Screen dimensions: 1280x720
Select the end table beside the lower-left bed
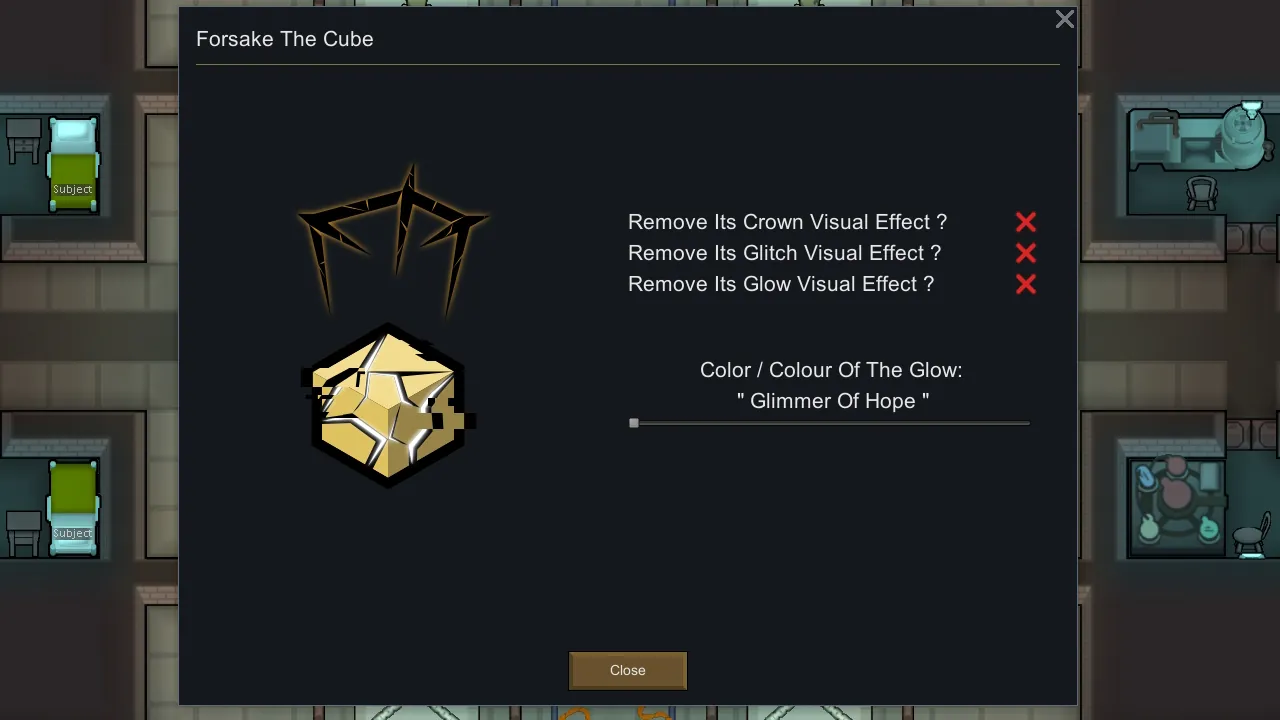coord(24,532)
